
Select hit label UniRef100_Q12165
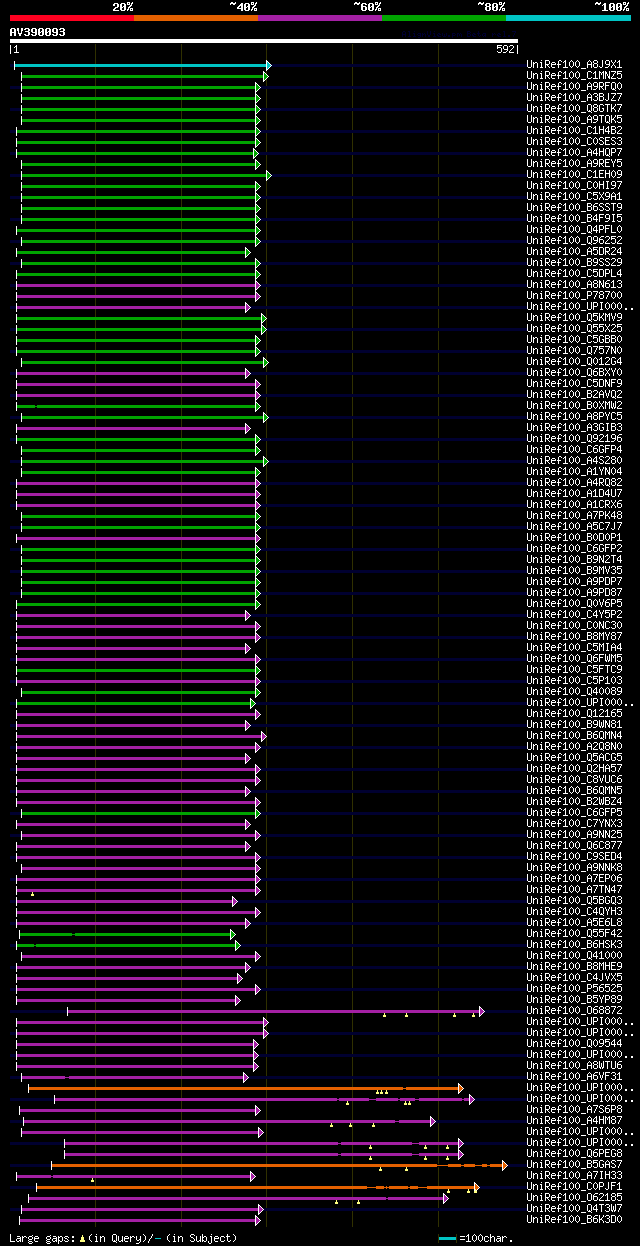pyautogui.click(x=574, y=714)
